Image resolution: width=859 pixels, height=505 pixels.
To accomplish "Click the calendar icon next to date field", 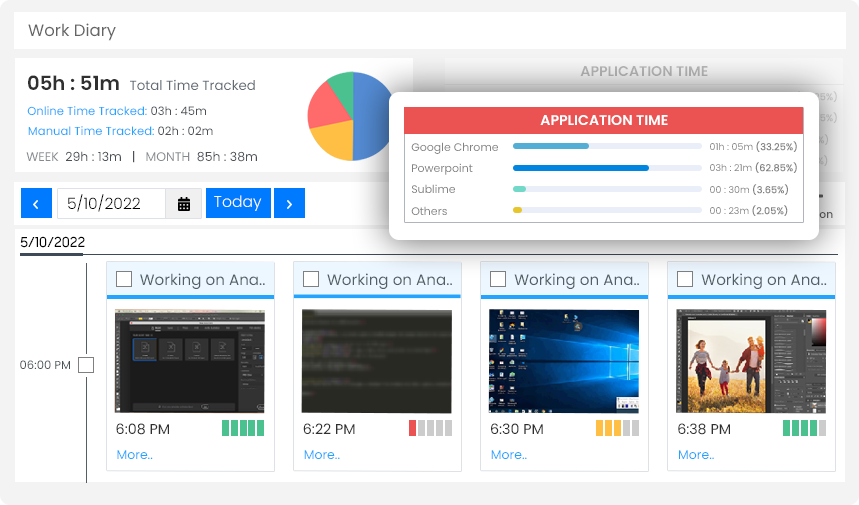I will [x=184, y=204].
